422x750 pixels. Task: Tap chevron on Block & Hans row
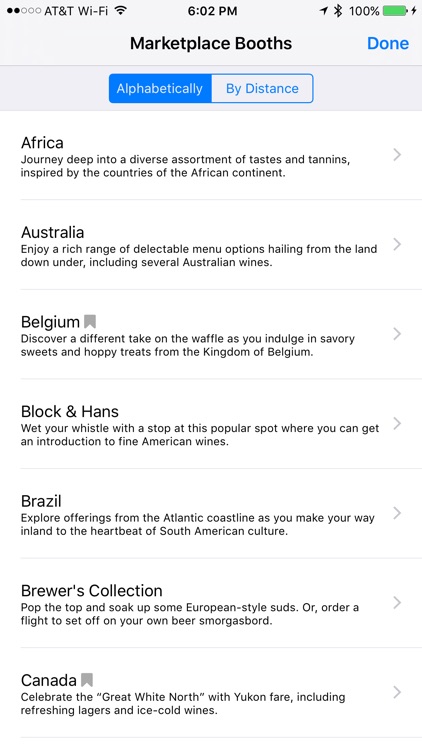(397, 423)
